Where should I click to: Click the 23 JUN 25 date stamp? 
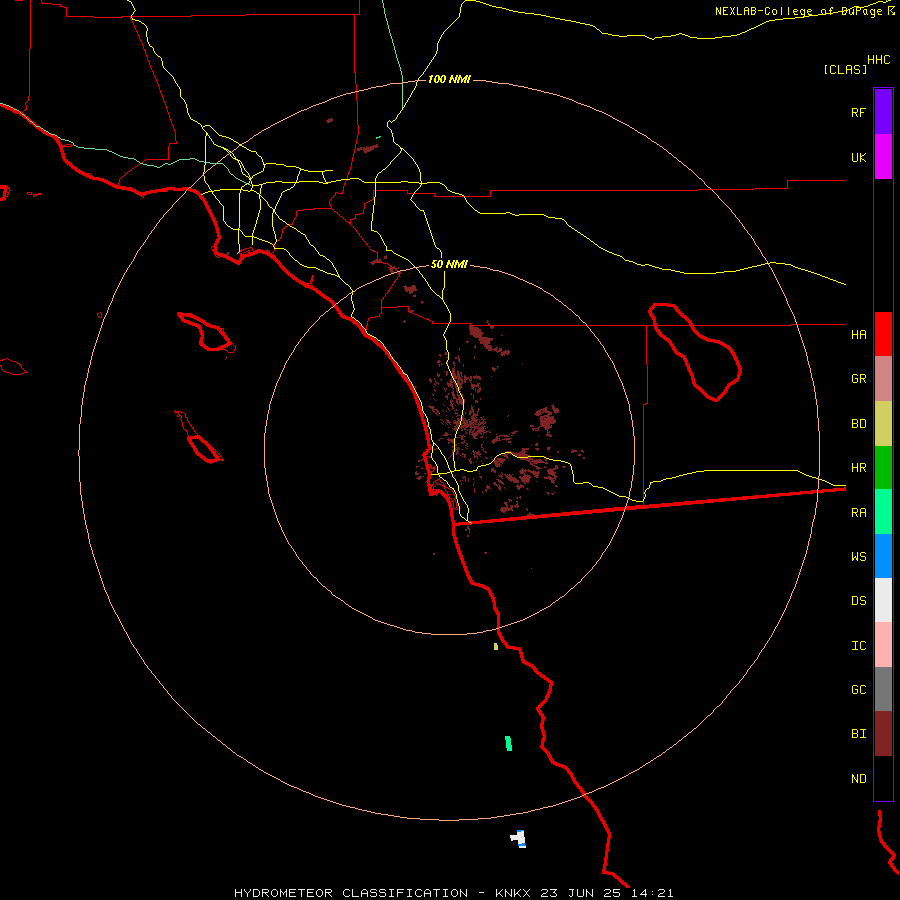click(x=581, y=893)
